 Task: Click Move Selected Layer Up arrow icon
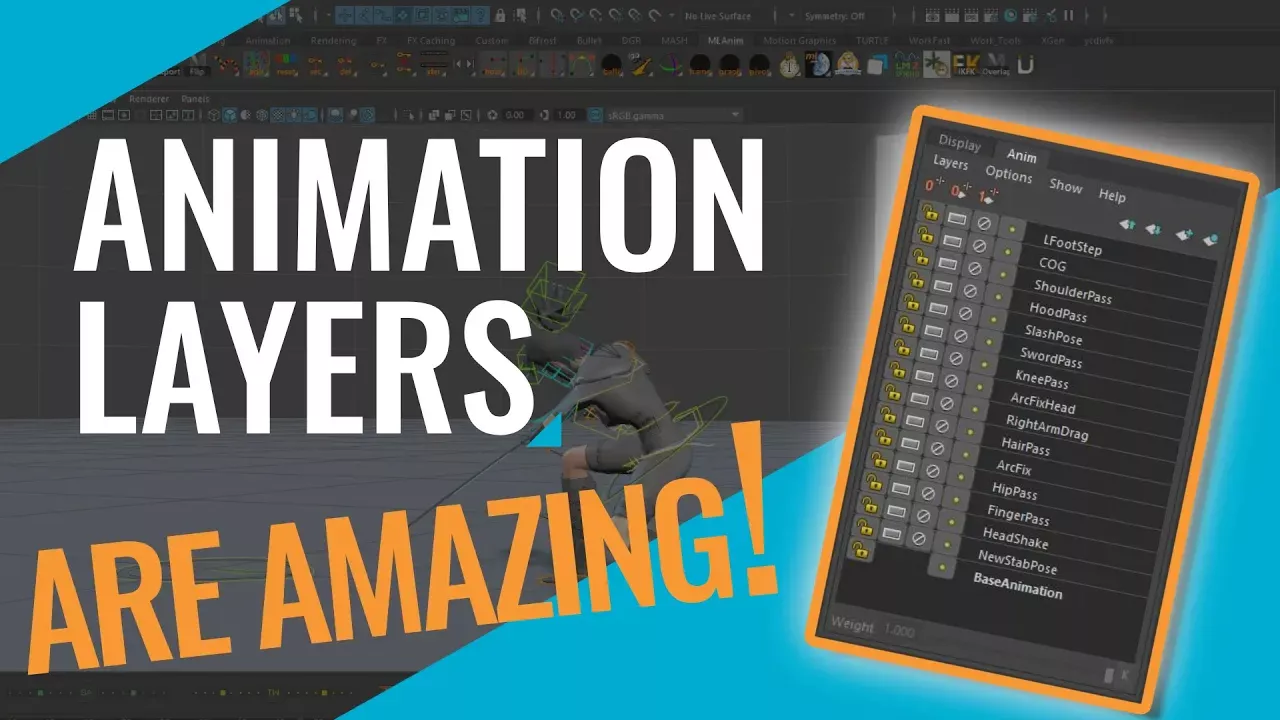click(x=1126, y=224)
